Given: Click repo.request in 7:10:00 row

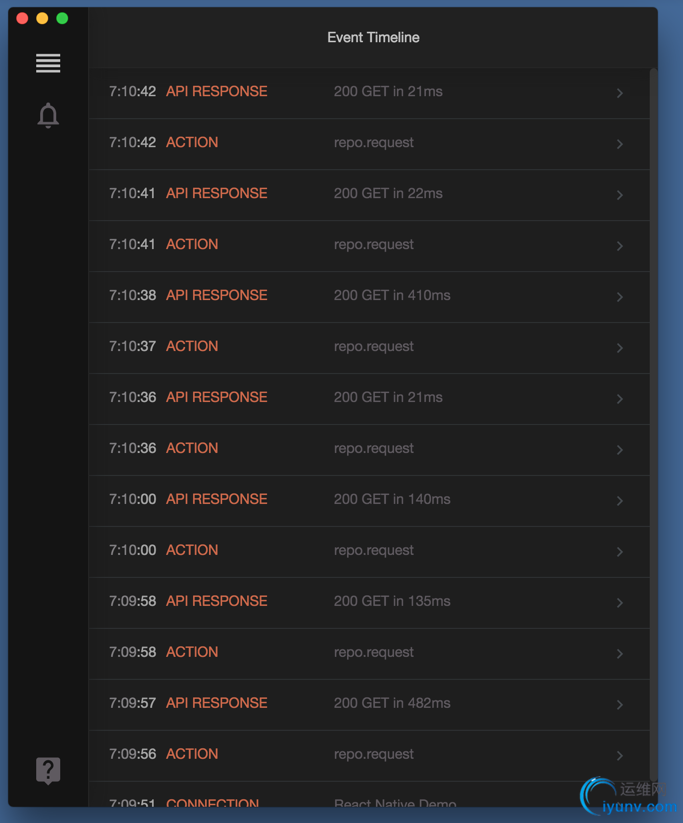Looking at the screenshot, I should (374, 550).
